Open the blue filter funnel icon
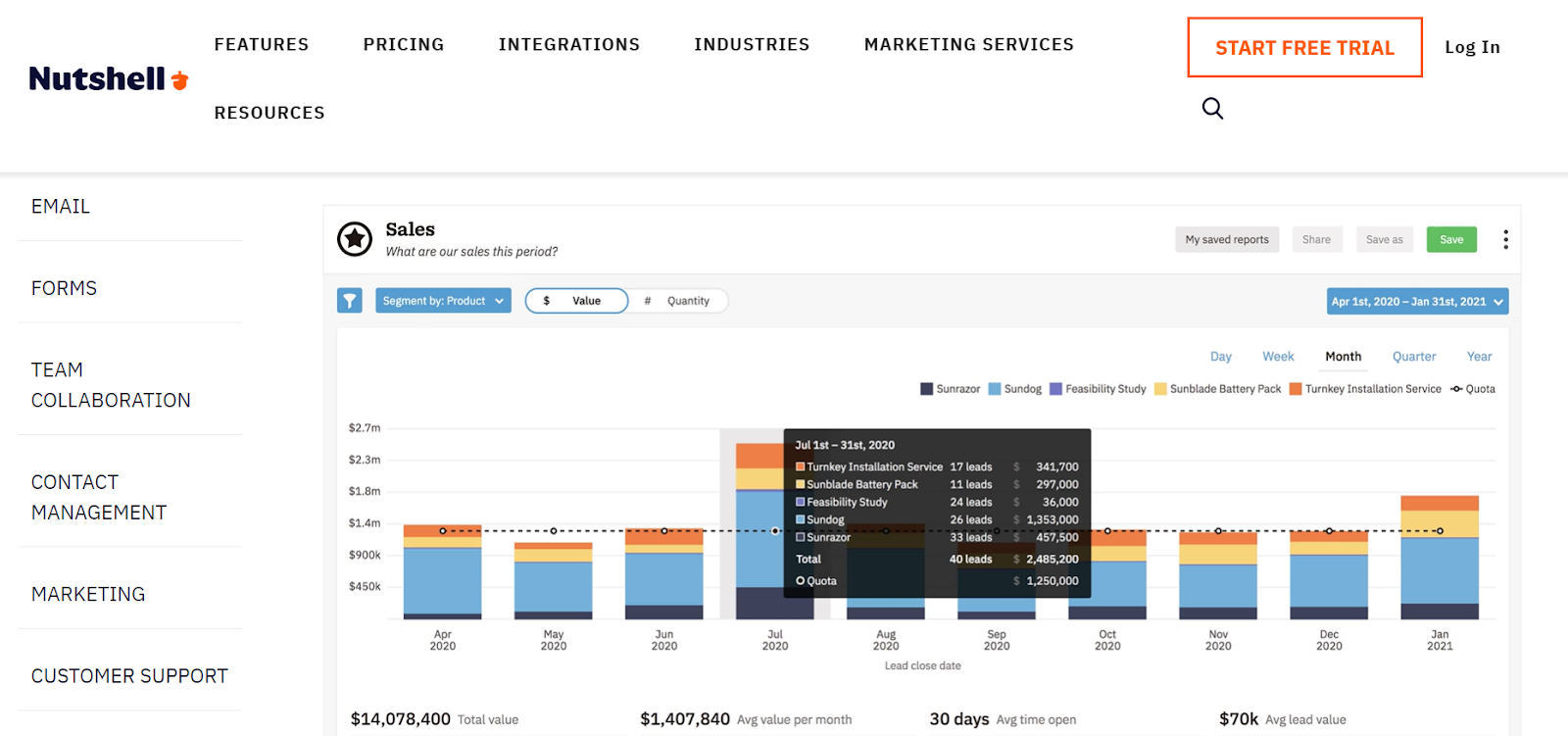Image resolution: width=1568 pixels, height=736 pixels. (350, 301)
